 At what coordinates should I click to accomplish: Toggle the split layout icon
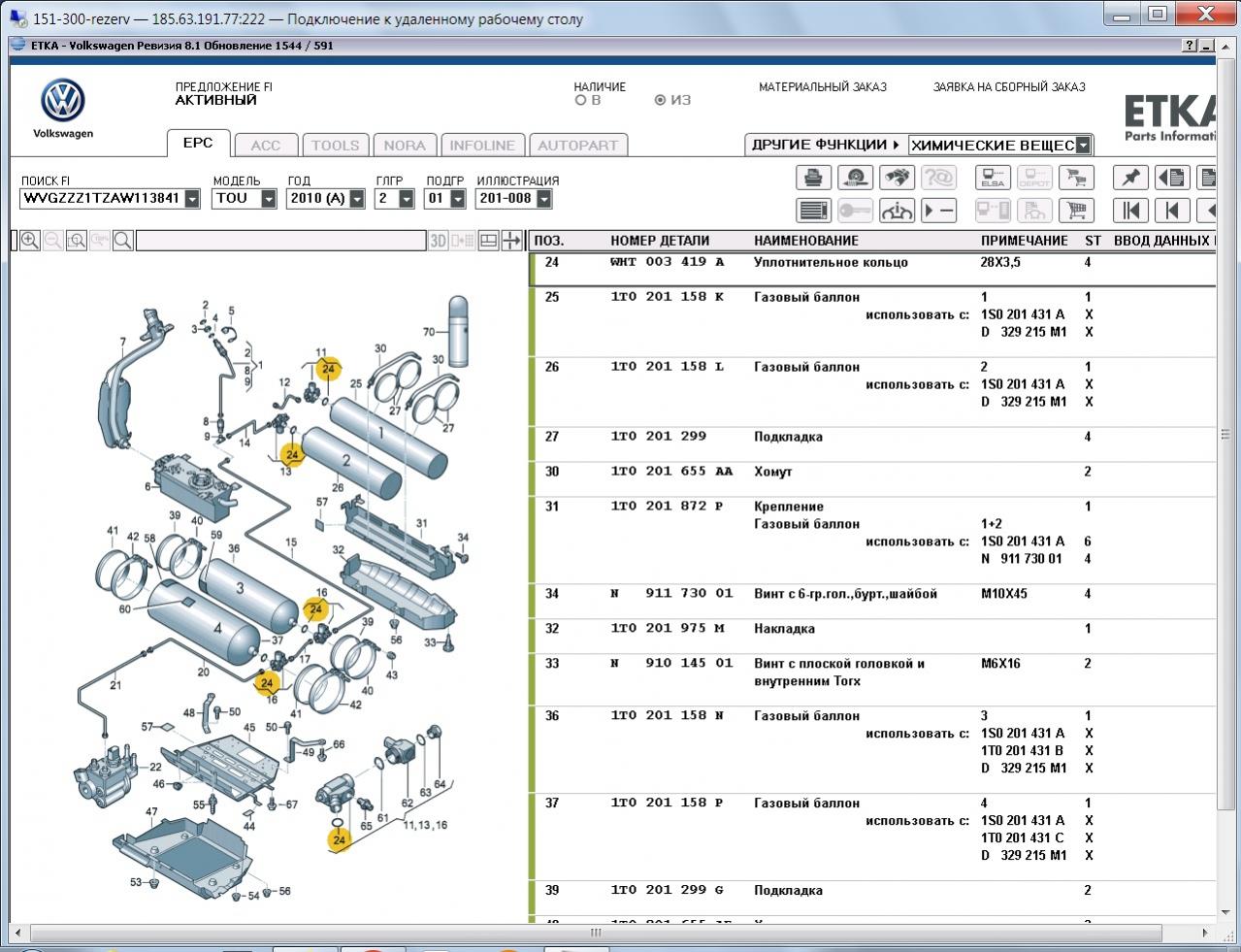pos(489,241)
